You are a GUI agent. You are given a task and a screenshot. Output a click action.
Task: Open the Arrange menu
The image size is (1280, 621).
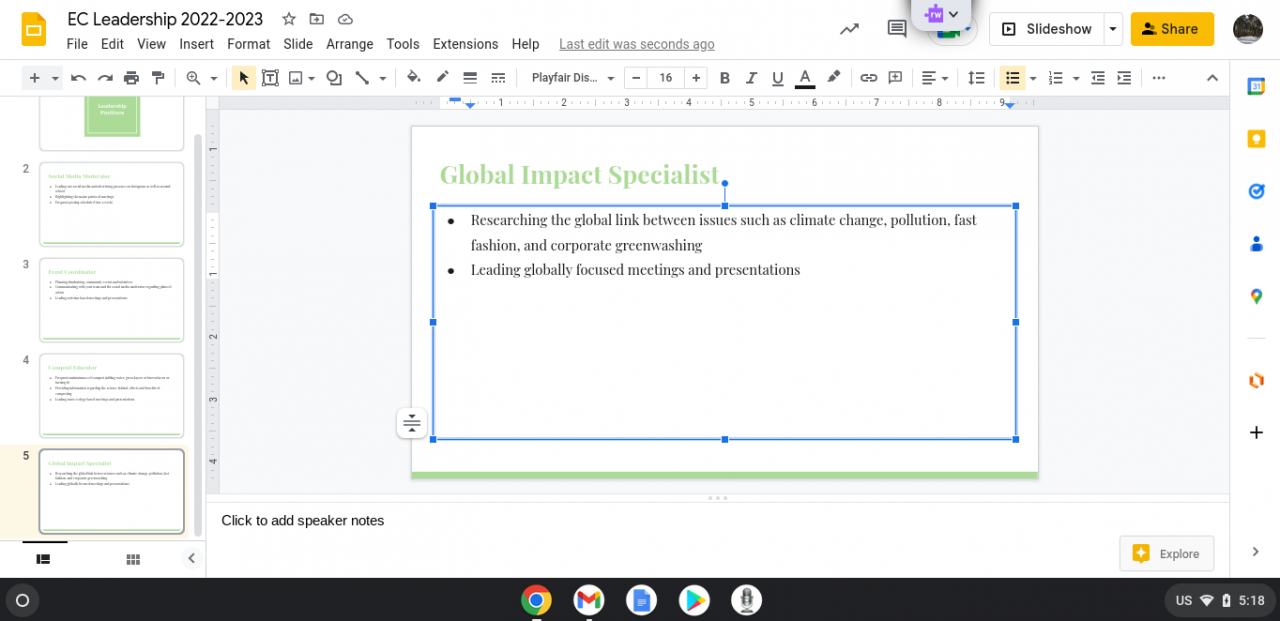pyautogui.click(x=349, y=44)
